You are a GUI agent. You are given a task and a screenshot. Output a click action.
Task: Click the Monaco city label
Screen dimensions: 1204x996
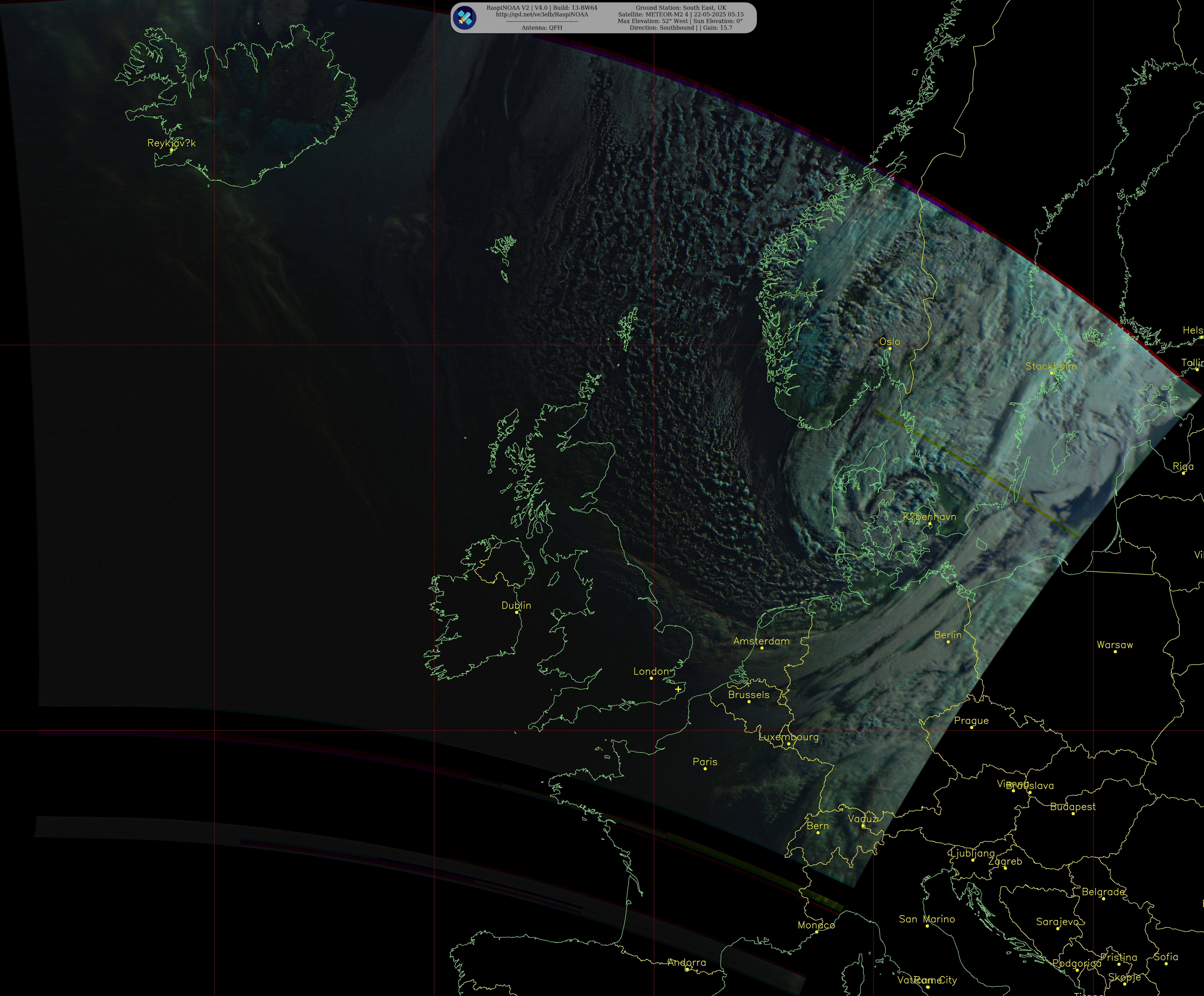tap(816, 925)
